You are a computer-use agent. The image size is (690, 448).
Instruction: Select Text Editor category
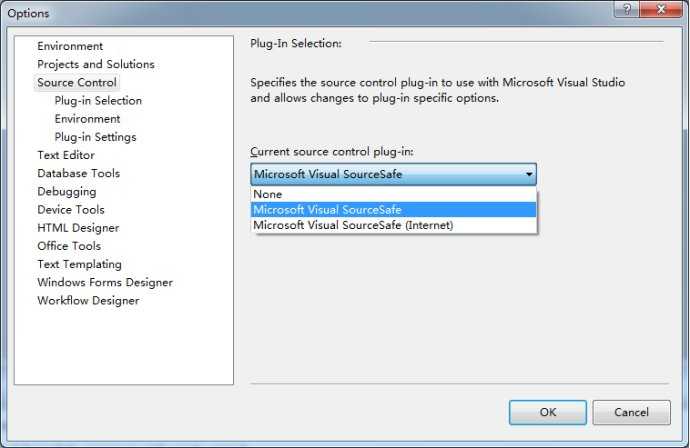coord(66,155)
